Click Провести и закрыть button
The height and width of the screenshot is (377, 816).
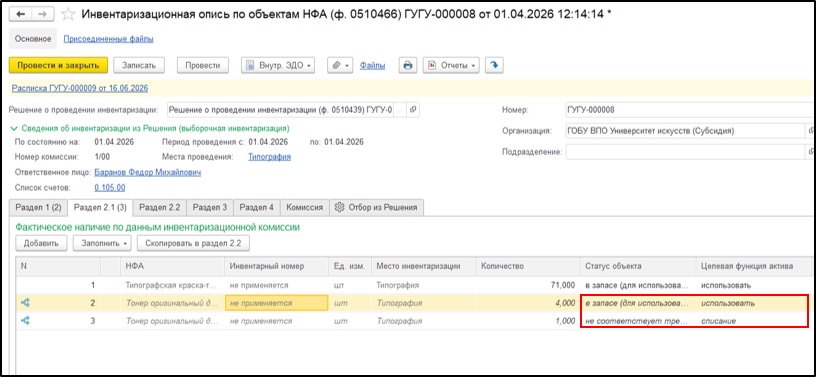pos(58,65)
